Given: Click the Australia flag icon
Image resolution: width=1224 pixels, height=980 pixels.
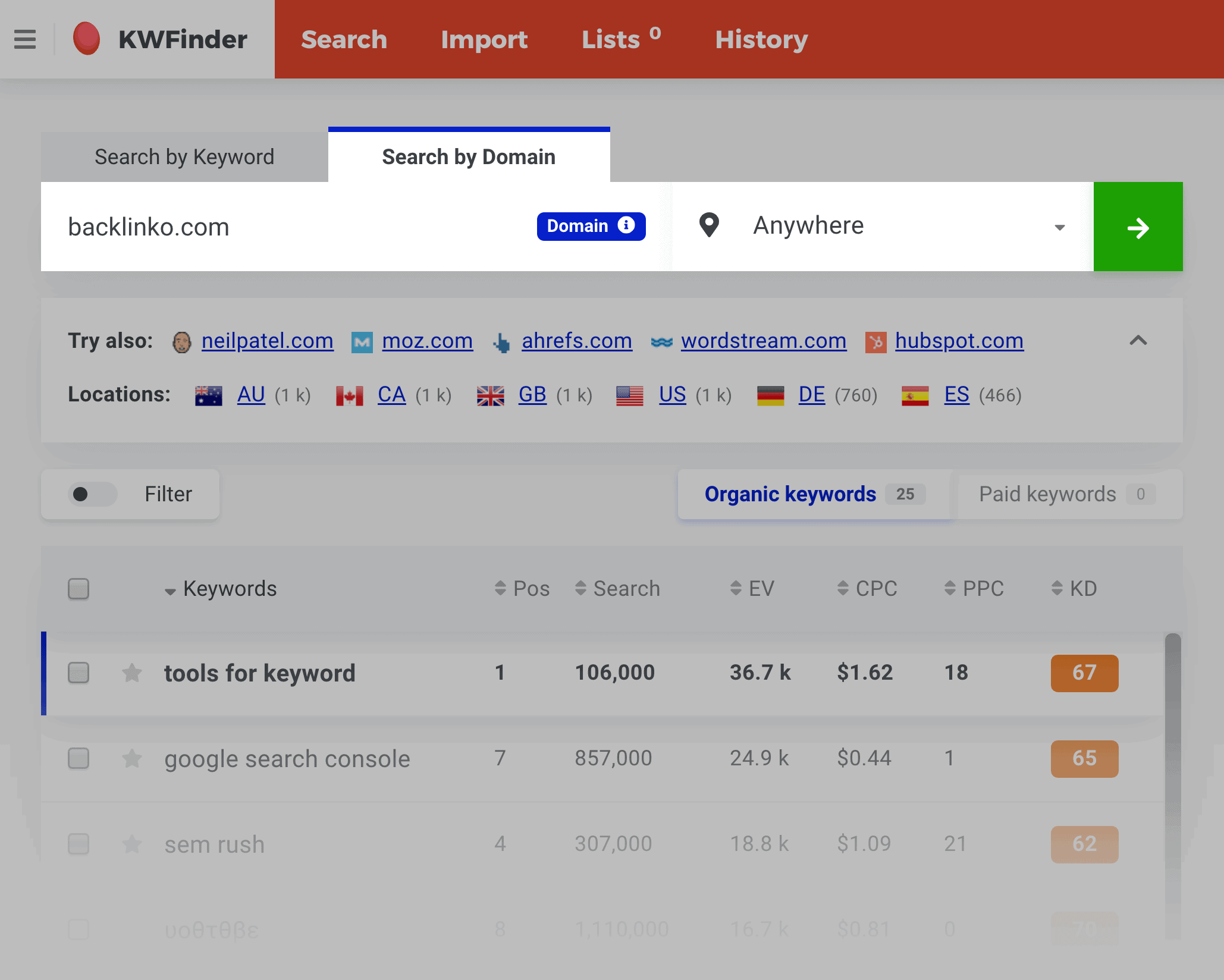Looking at the screenshot, I should coord(209,395).
